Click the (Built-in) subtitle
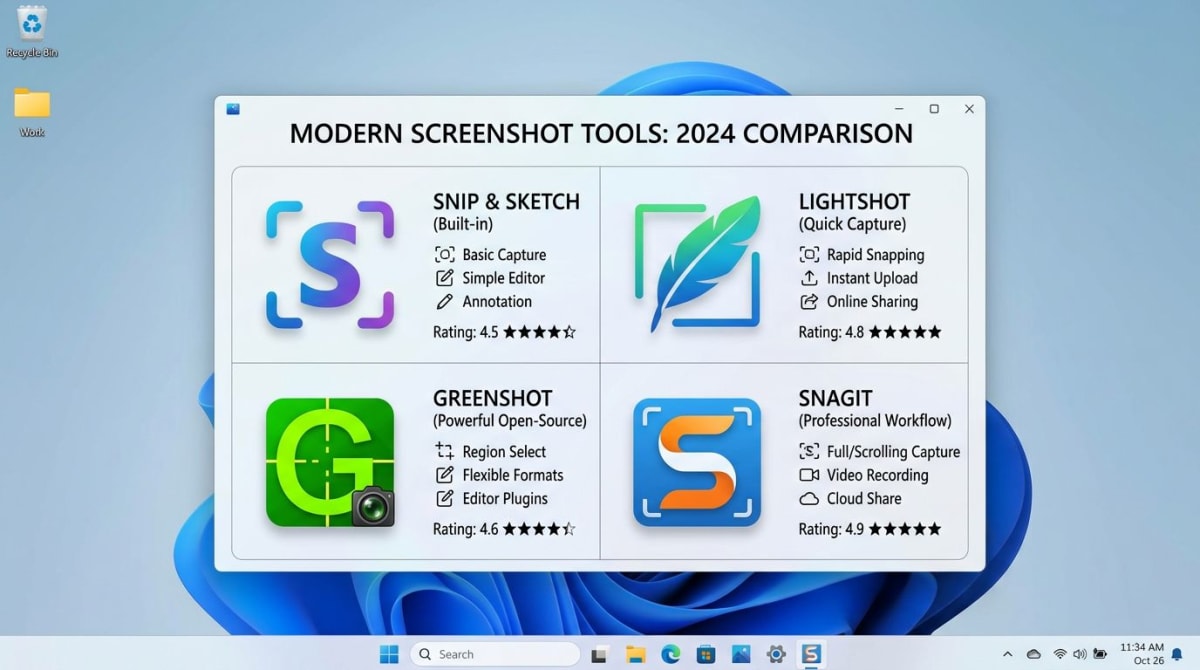The height and width of the screenshot is (670, 1200). (x=463, y=224)
